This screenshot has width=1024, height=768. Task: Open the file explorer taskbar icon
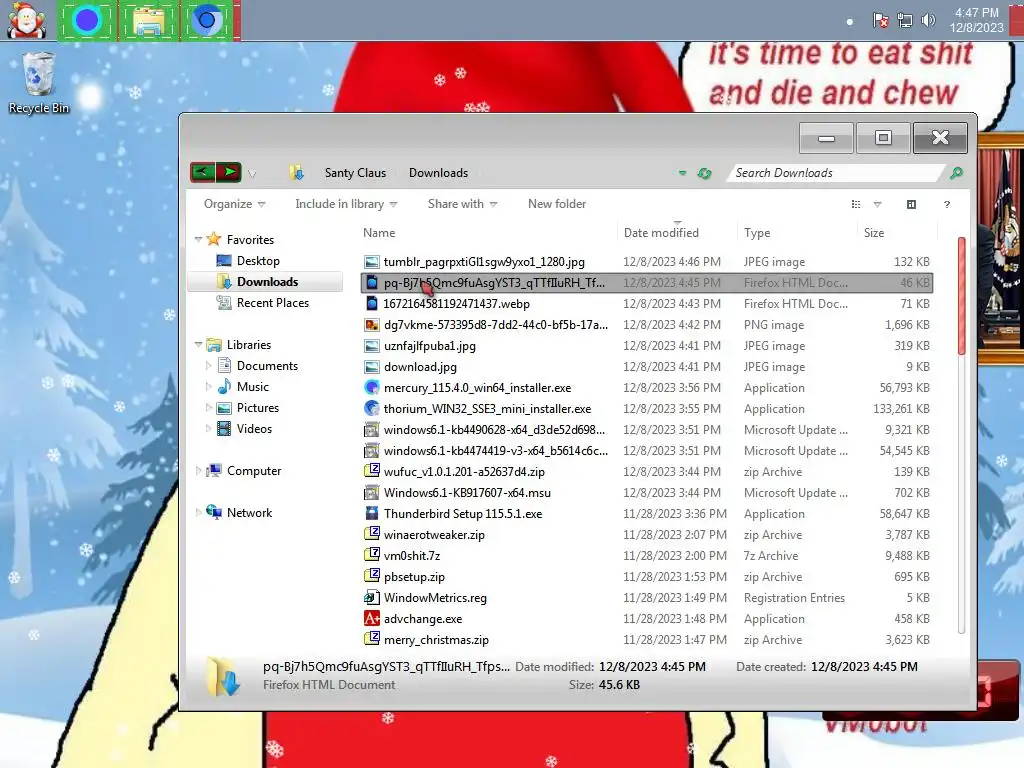tap(148, 20)
